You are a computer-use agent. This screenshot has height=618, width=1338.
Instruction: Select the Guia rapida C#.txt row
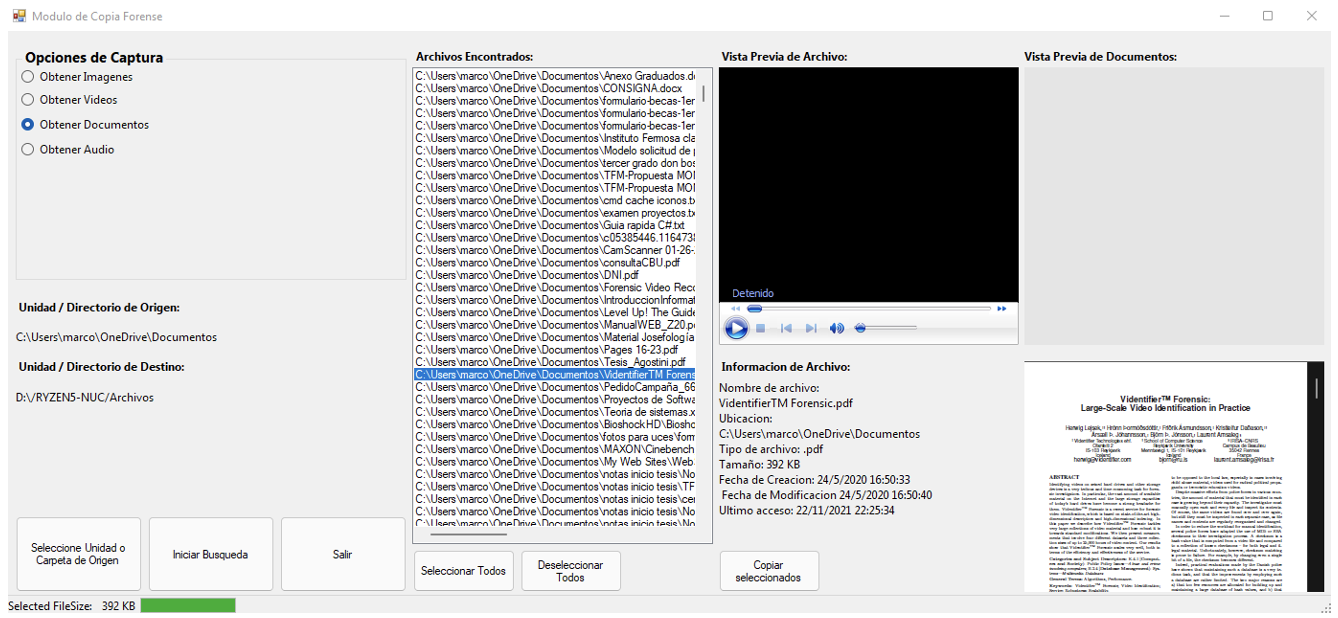(555, 225)
